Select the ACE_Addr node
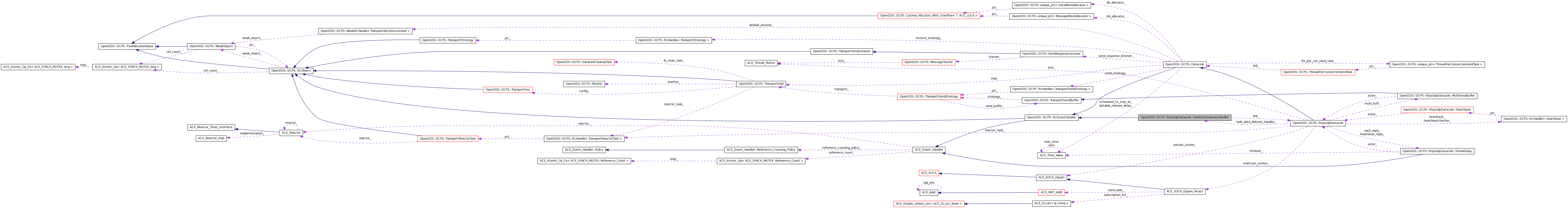The height and width of the screenshot is (208, 1568). click(x=929, y=193)
